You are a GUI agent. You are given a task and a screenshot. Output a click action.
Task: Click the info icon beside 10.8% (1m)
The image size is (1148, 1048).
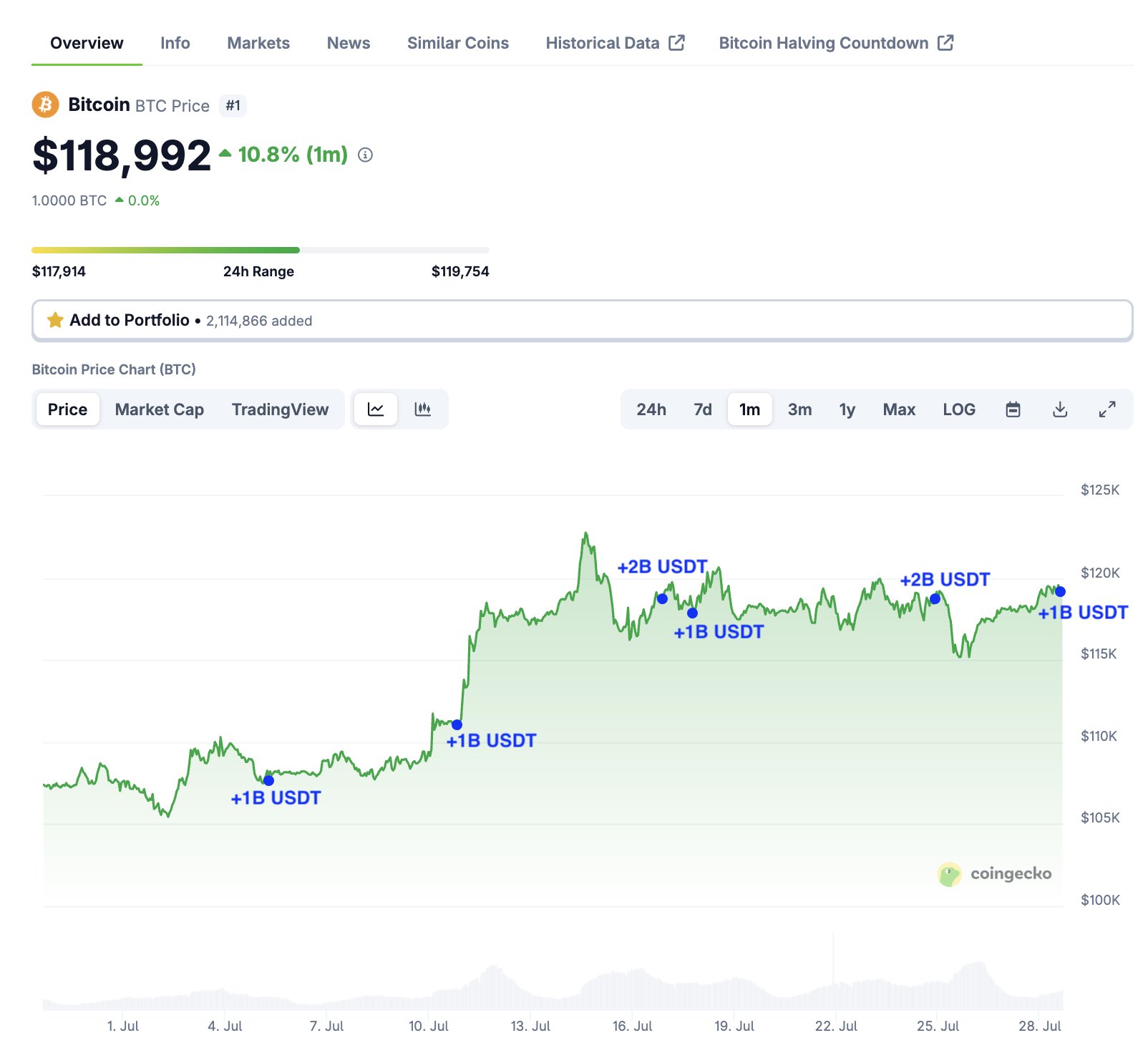pyautogui.click(x=365, y=155)
